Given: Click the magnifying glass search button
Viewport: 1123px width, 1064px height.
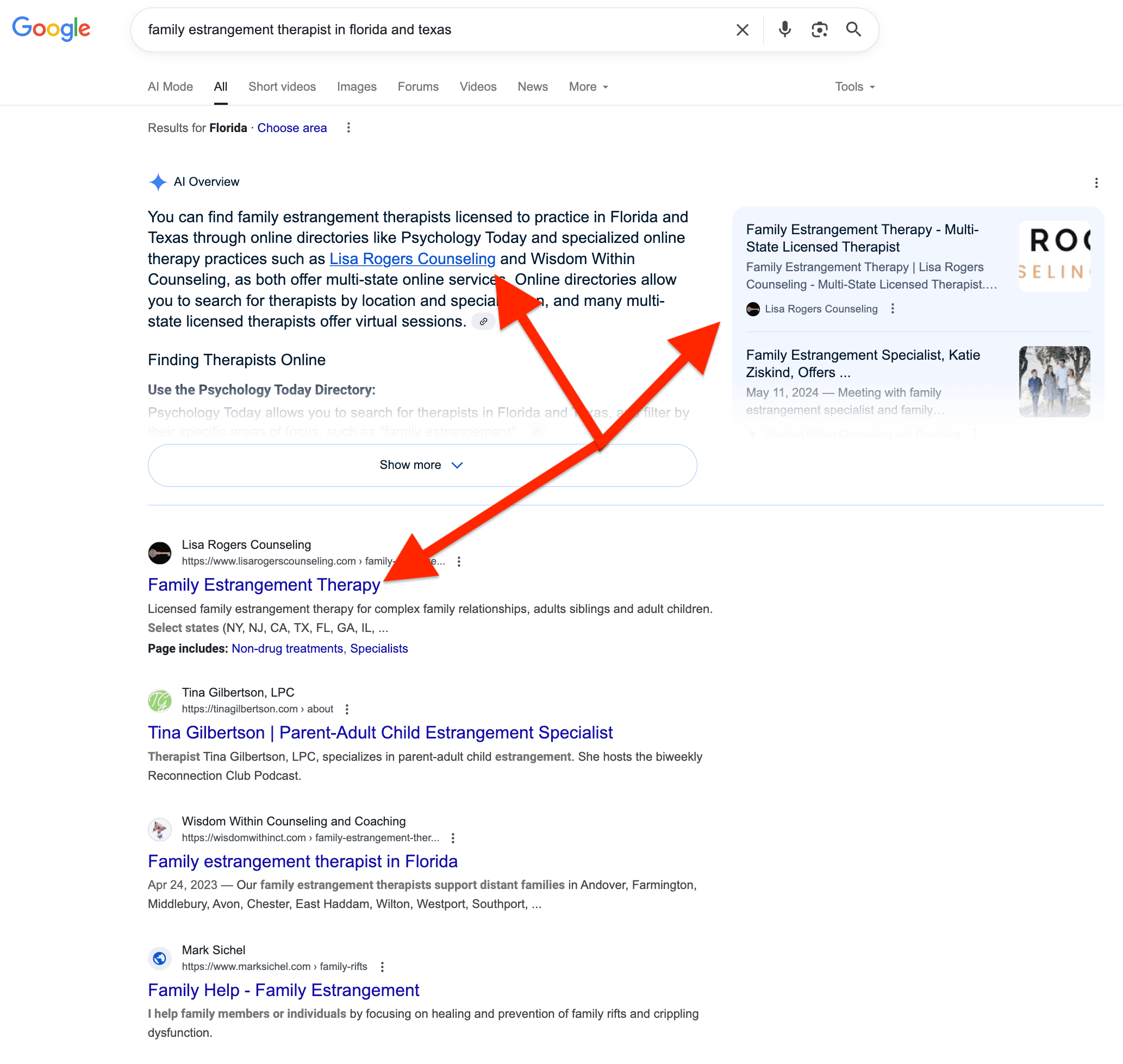Looking at the screenshot, I should pos(853,29).
